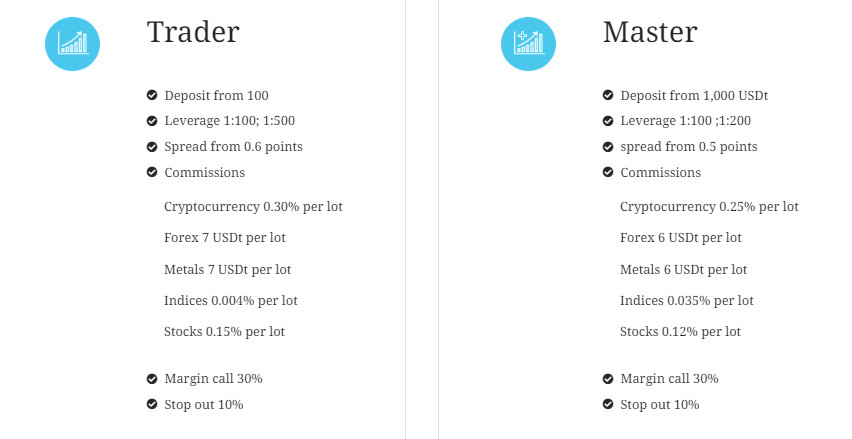Click checkmark next to Master spread from 0.5 points
The height and width of the screenshot is (439, 852).
click(x=608, y=147)
